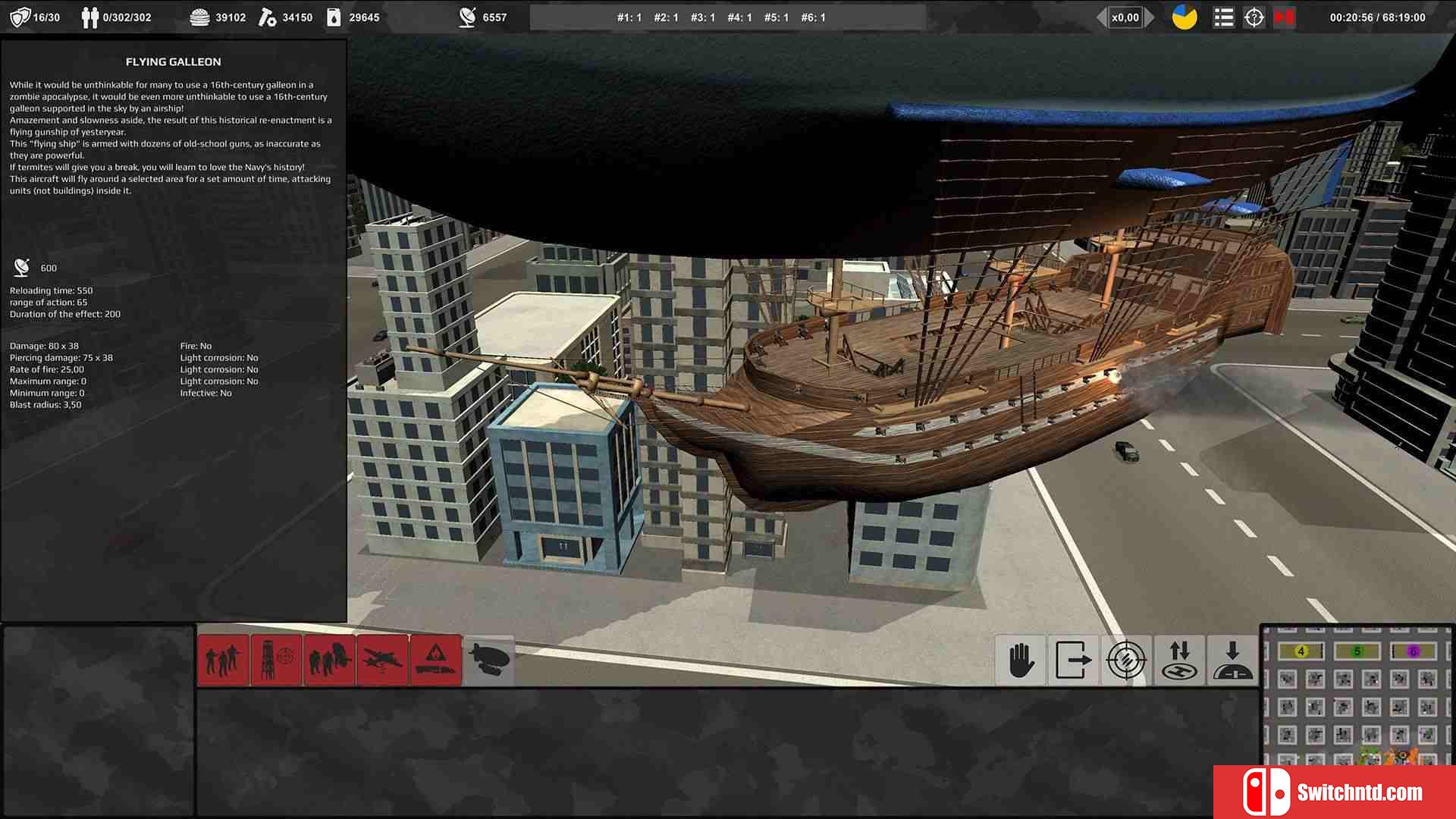Decrease game speed with left arrow

point(1101,17)
